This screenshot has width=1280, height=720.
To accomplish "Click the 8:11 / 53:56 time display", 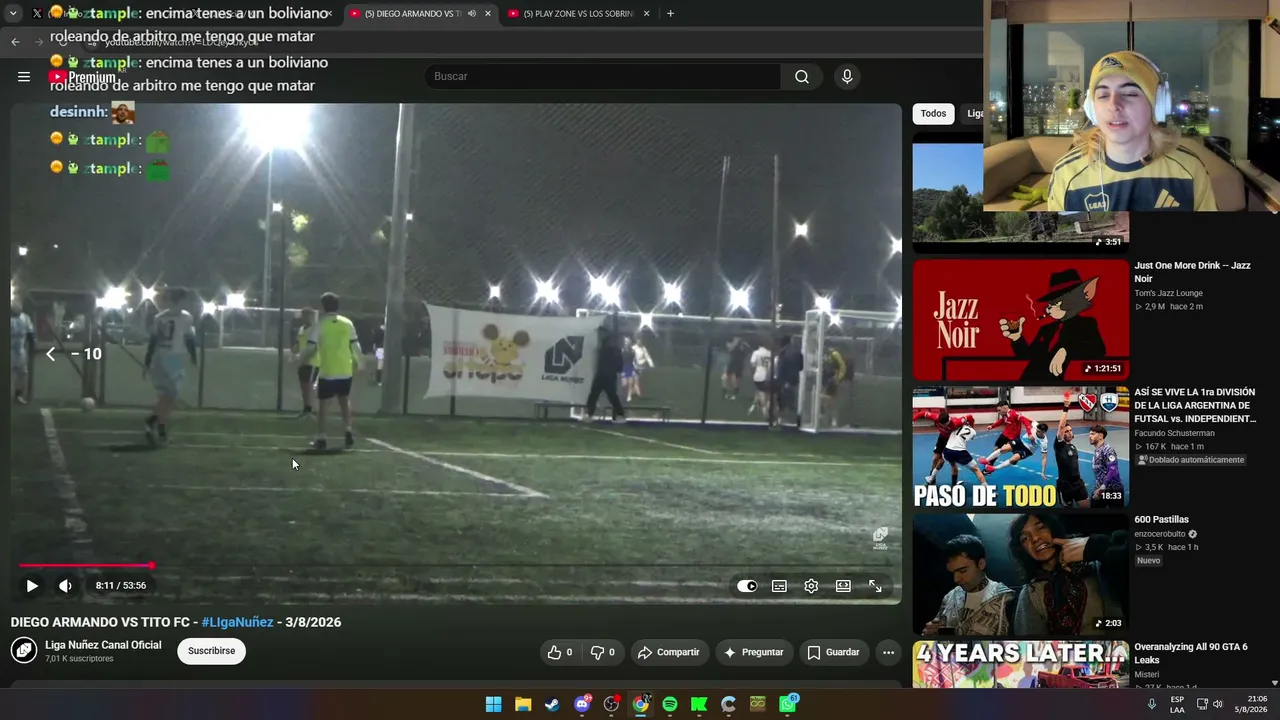I will [121, 586].
